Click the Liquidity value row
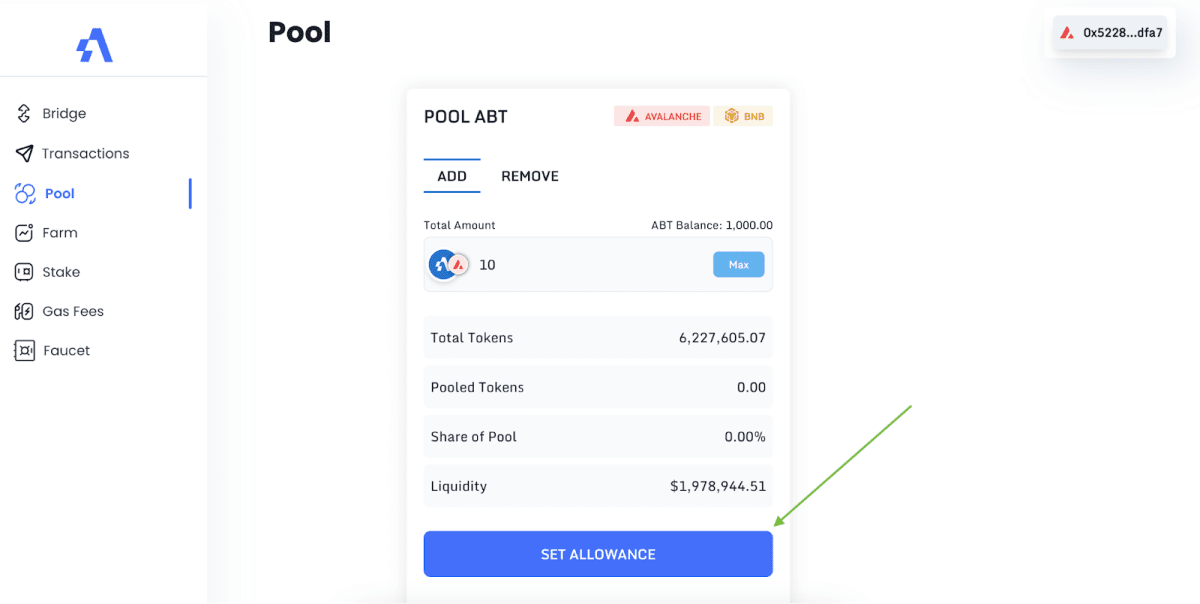 598,486
